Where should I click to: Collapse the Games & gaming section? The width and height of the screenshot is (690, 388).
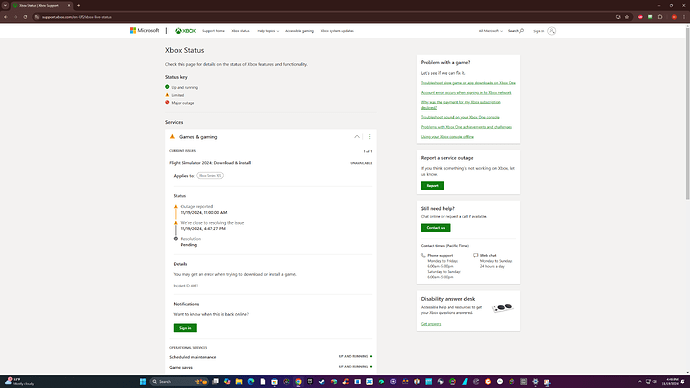[357, 137]
